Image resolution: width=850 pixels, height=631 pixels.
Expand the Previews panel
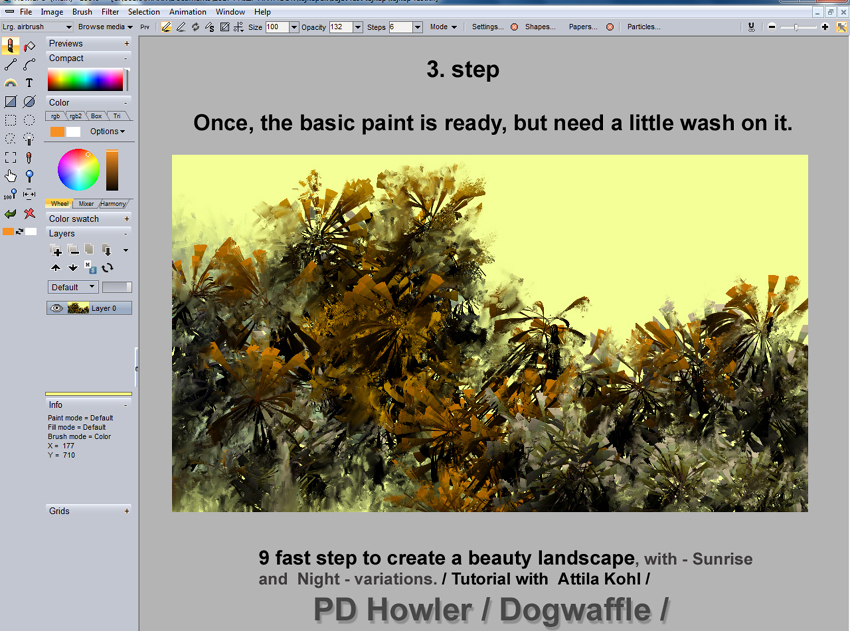point(126,44)
